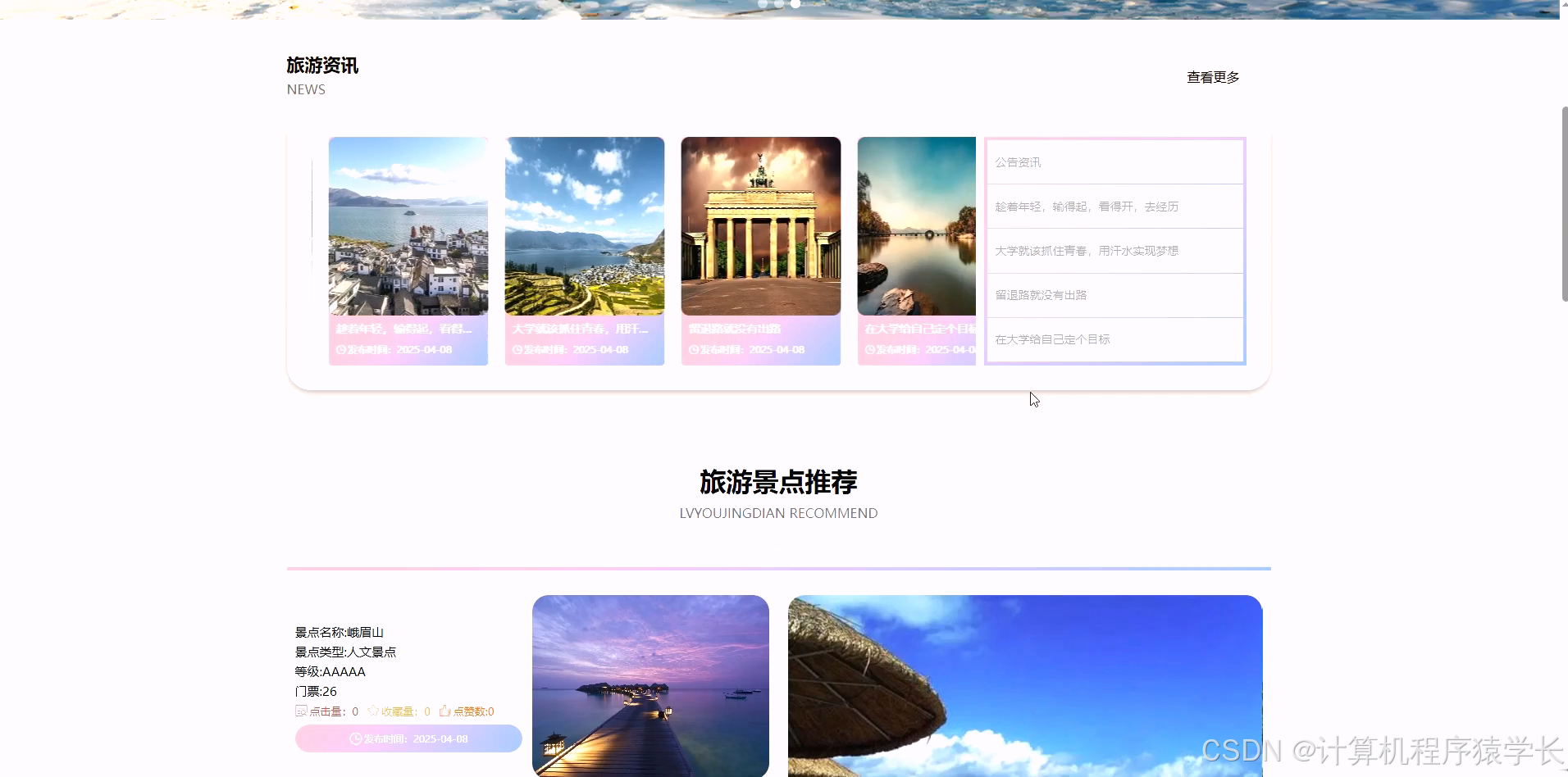The image size is (1568, 777).
Task: Select the first carousel indicator dot
Action: coord(764,3)
